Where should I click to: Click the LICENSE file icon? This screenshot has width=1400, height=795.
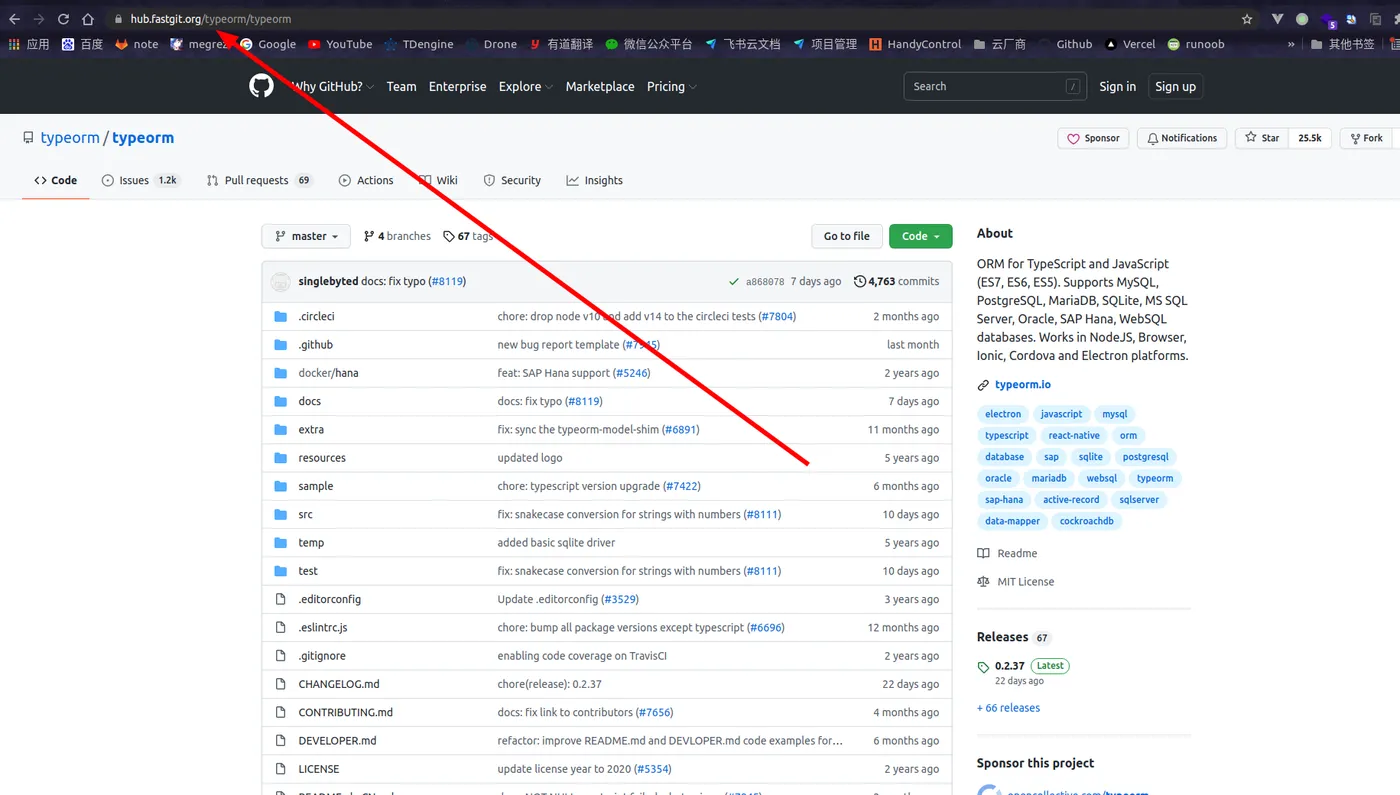[x=281, y=769]
